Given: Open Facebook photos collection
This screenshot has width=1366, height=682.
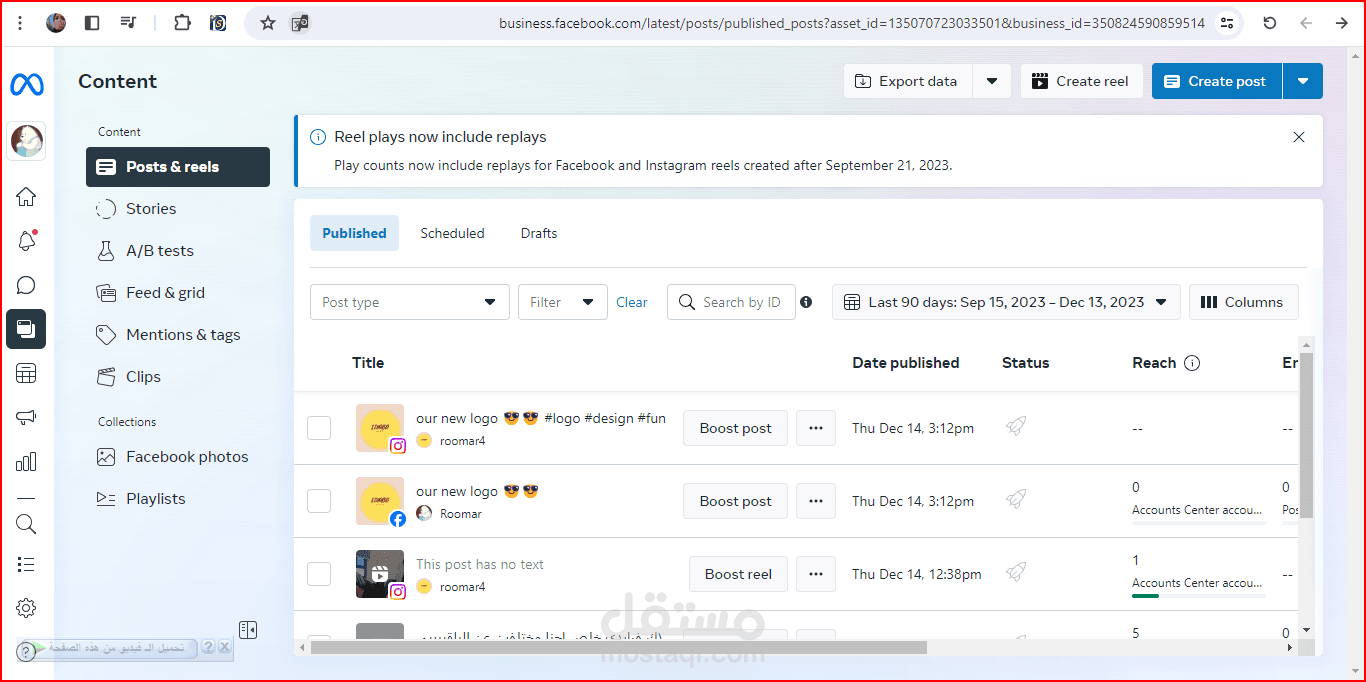Looking at the screenshot, I should click(x=178, y=457).
